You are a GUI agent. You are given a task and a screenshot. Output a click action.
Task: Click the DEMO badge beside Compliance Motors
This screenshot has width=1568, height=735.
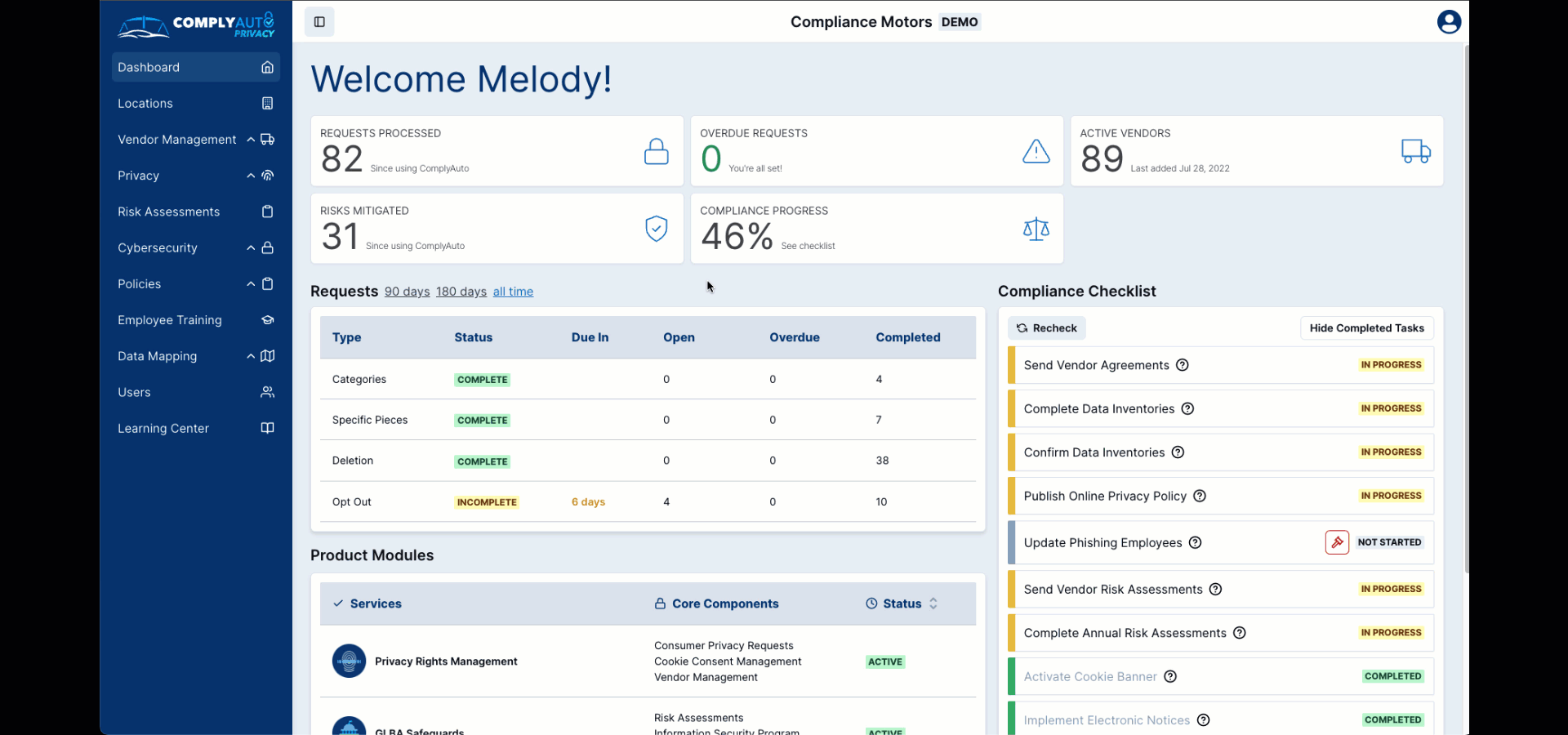tap(960, 22)
